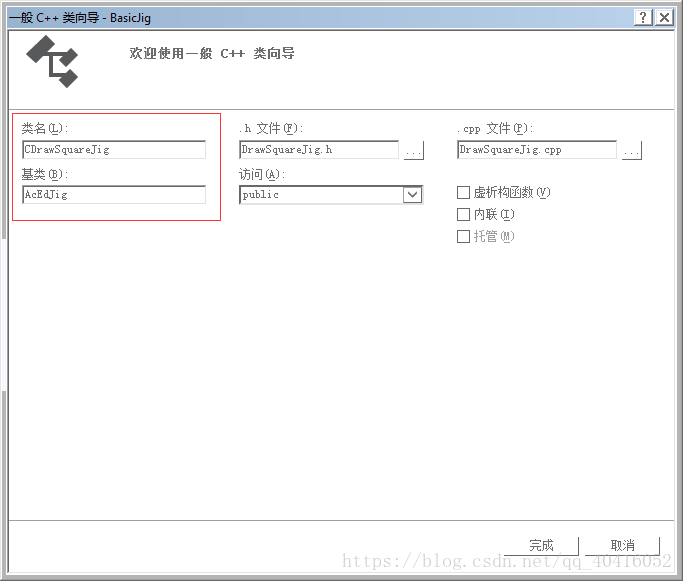Open the browse button beside the .h file field

414,150
